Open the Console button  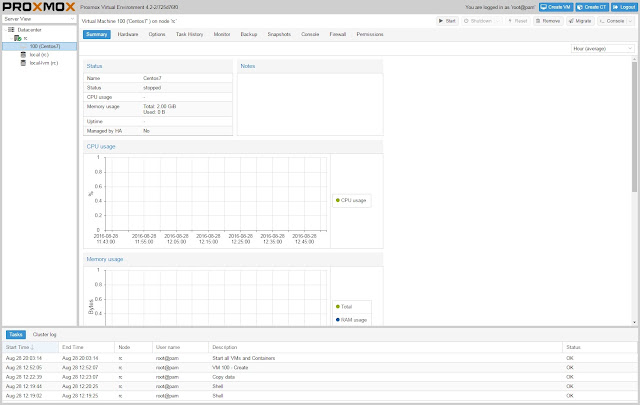(612, 21)
